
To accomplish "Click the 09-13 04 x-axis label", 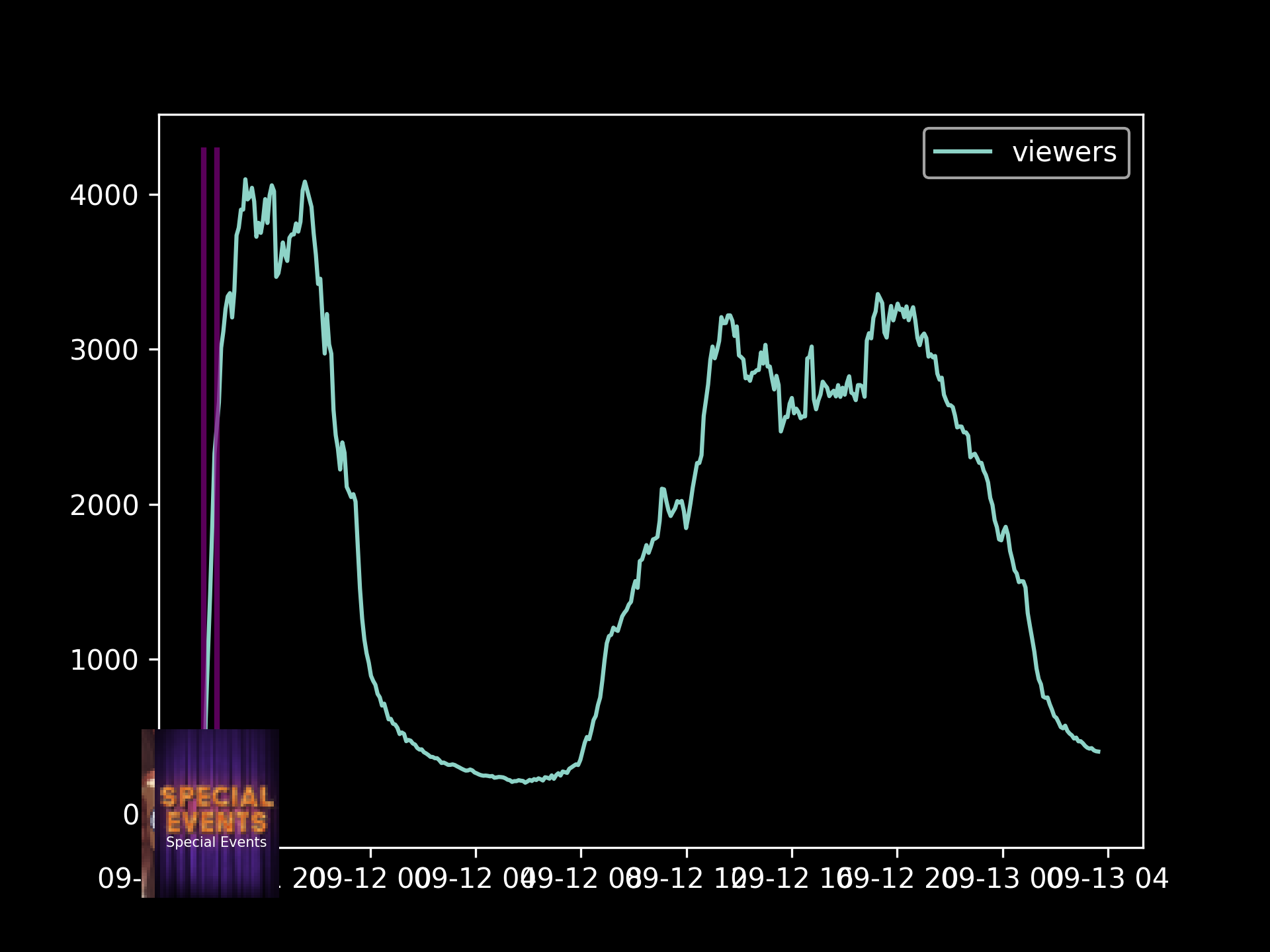I will pos(1109,879).
